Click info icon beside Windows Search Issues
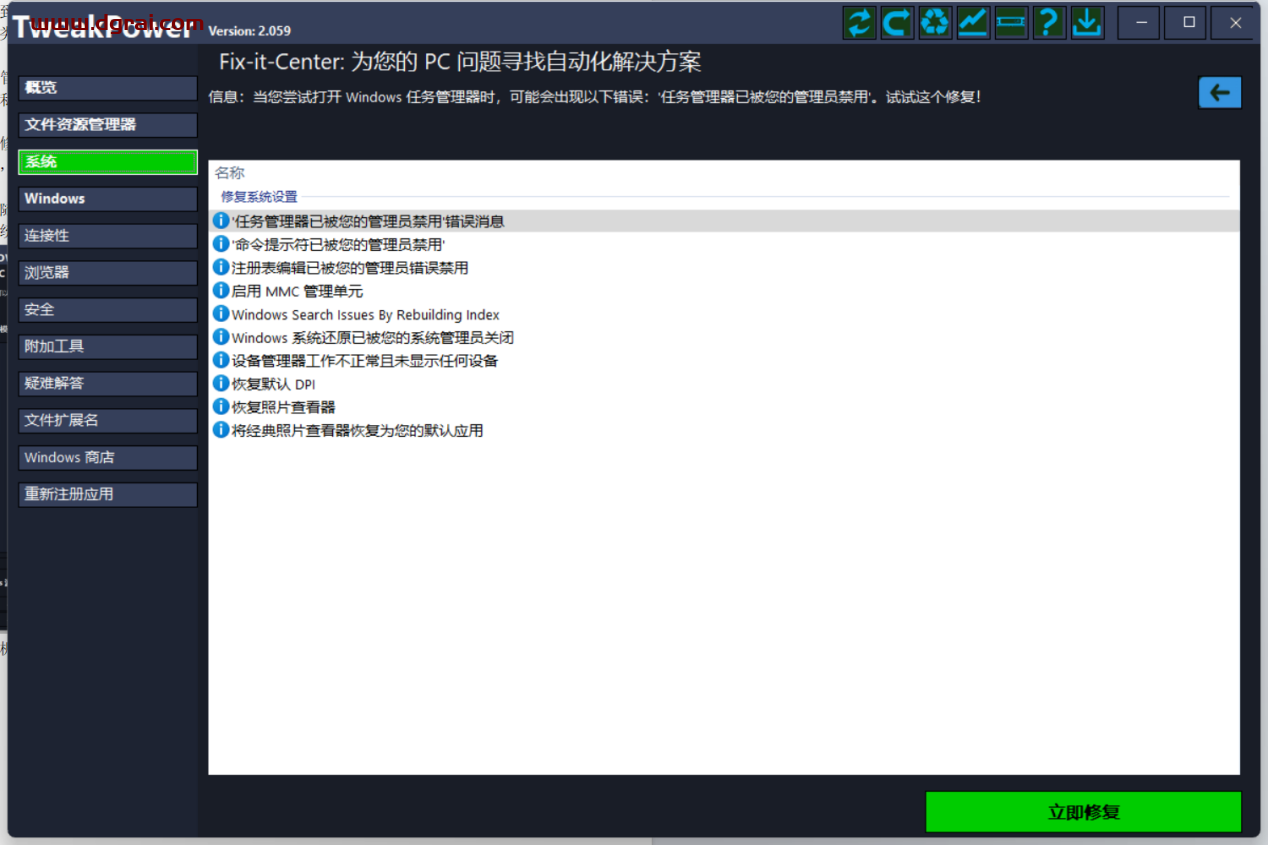 [x=221, y=314]
